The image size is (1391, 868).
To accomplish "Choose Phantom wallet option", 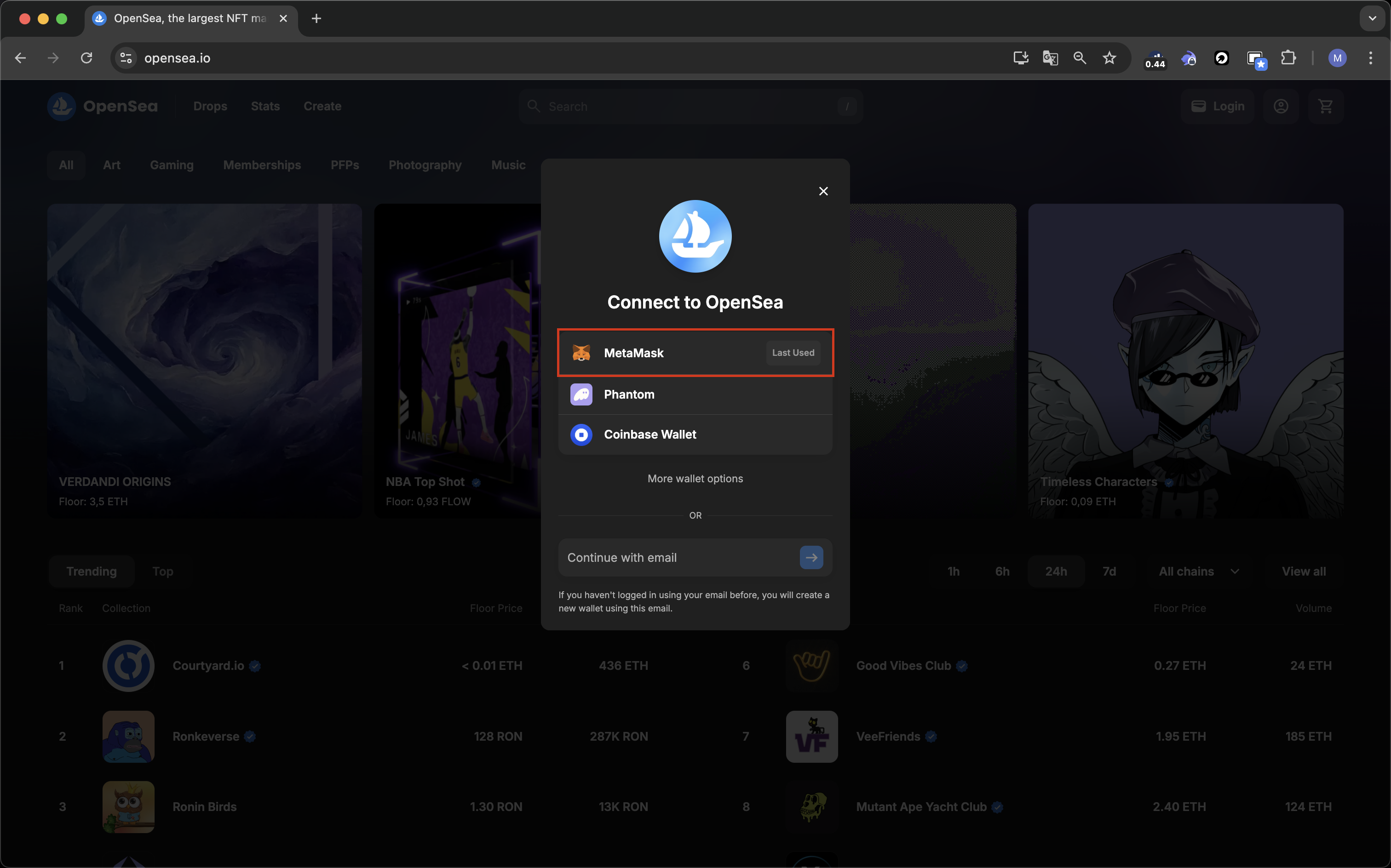I will pos(695,394).
